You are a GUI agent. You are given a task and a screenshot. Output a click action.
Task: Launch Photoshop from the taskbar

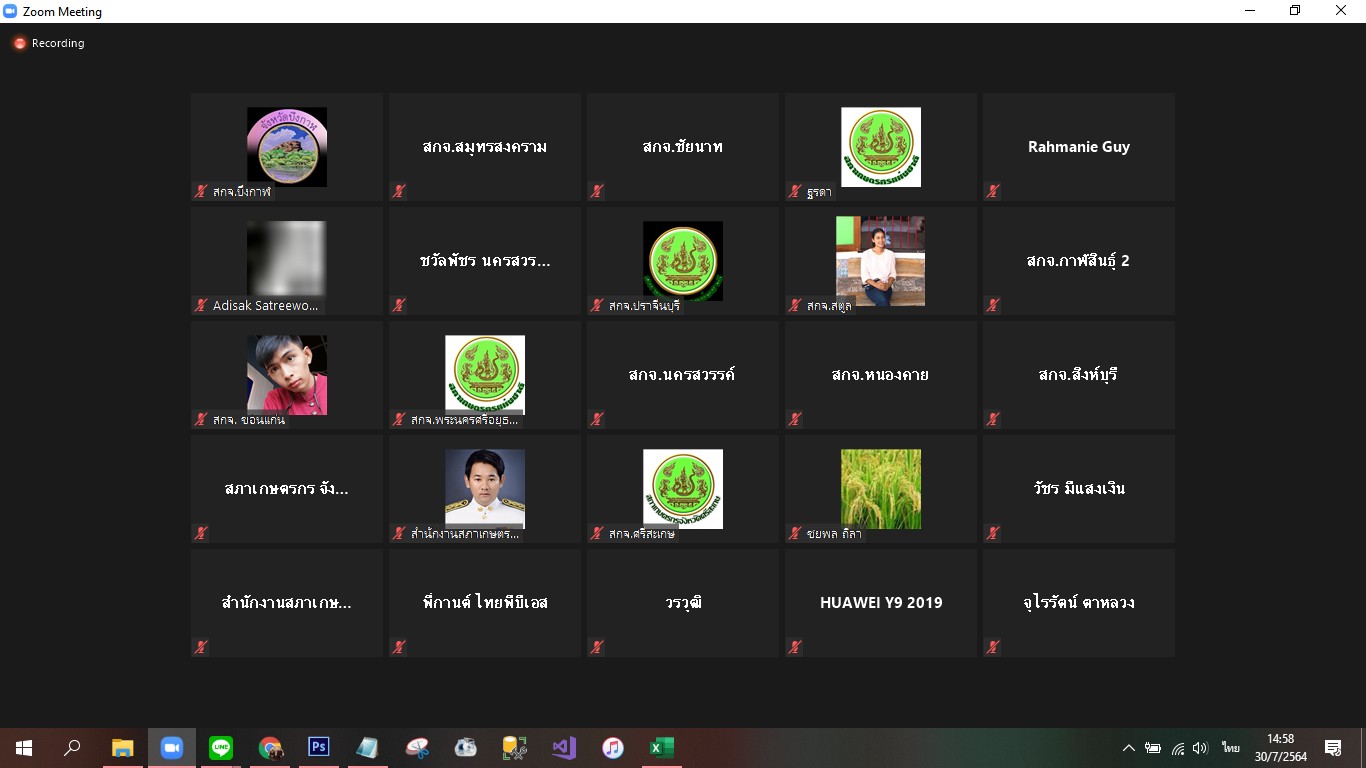(319, 747)
